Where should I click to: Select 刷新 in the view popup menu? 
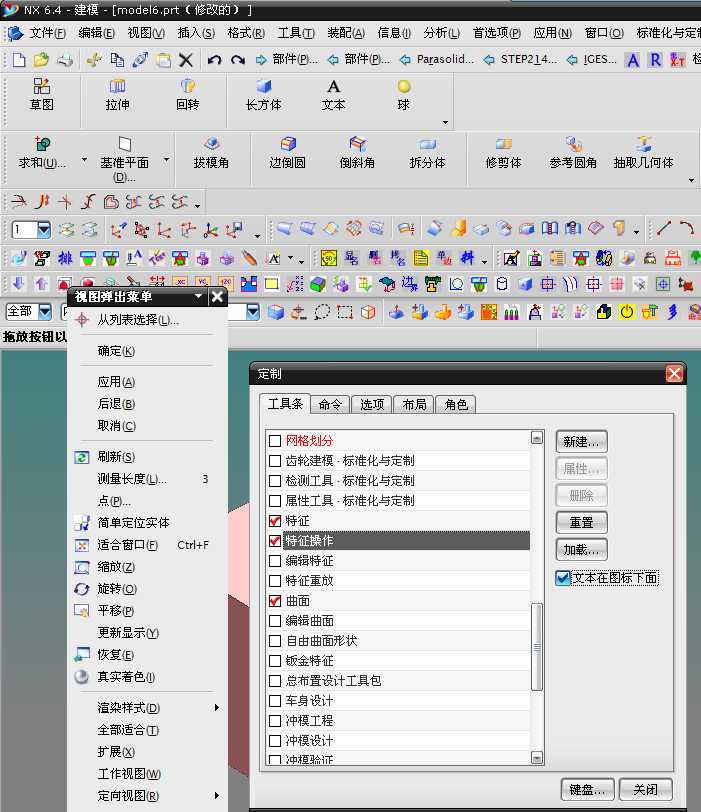[147, 457]
